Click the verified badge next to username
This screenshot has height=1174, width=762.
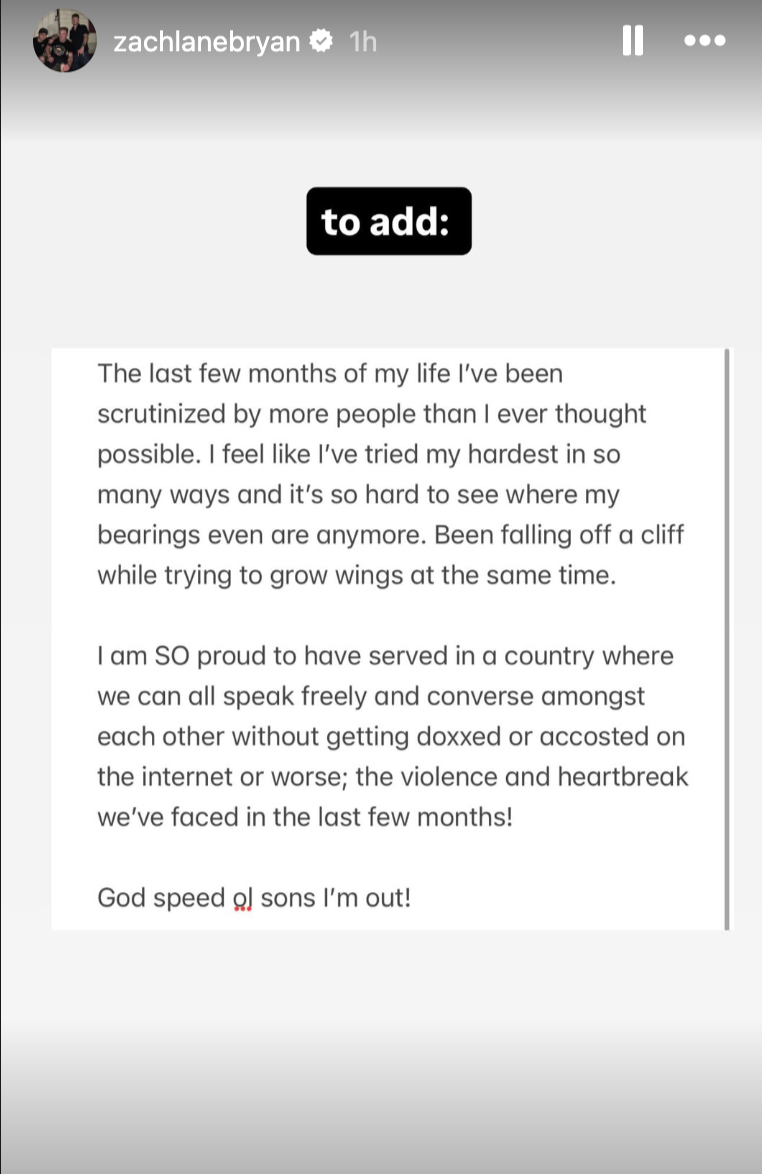[x=320, y=42]
